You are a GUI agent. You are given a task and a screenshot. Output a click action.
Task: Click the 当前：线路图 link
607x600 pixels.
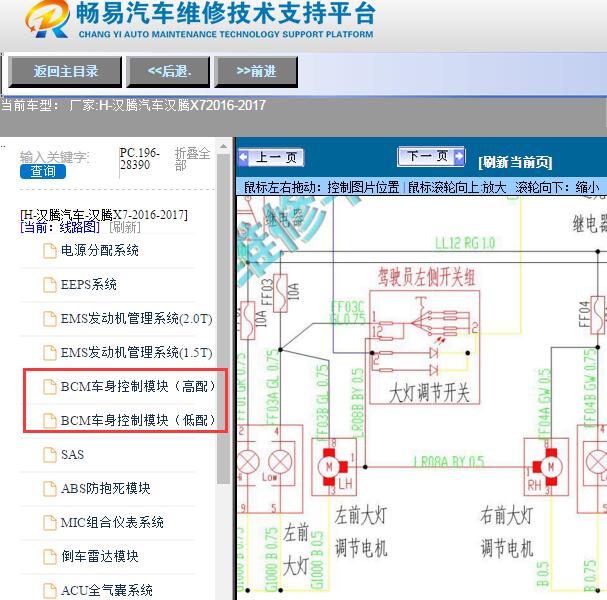[x=60, y=227]
